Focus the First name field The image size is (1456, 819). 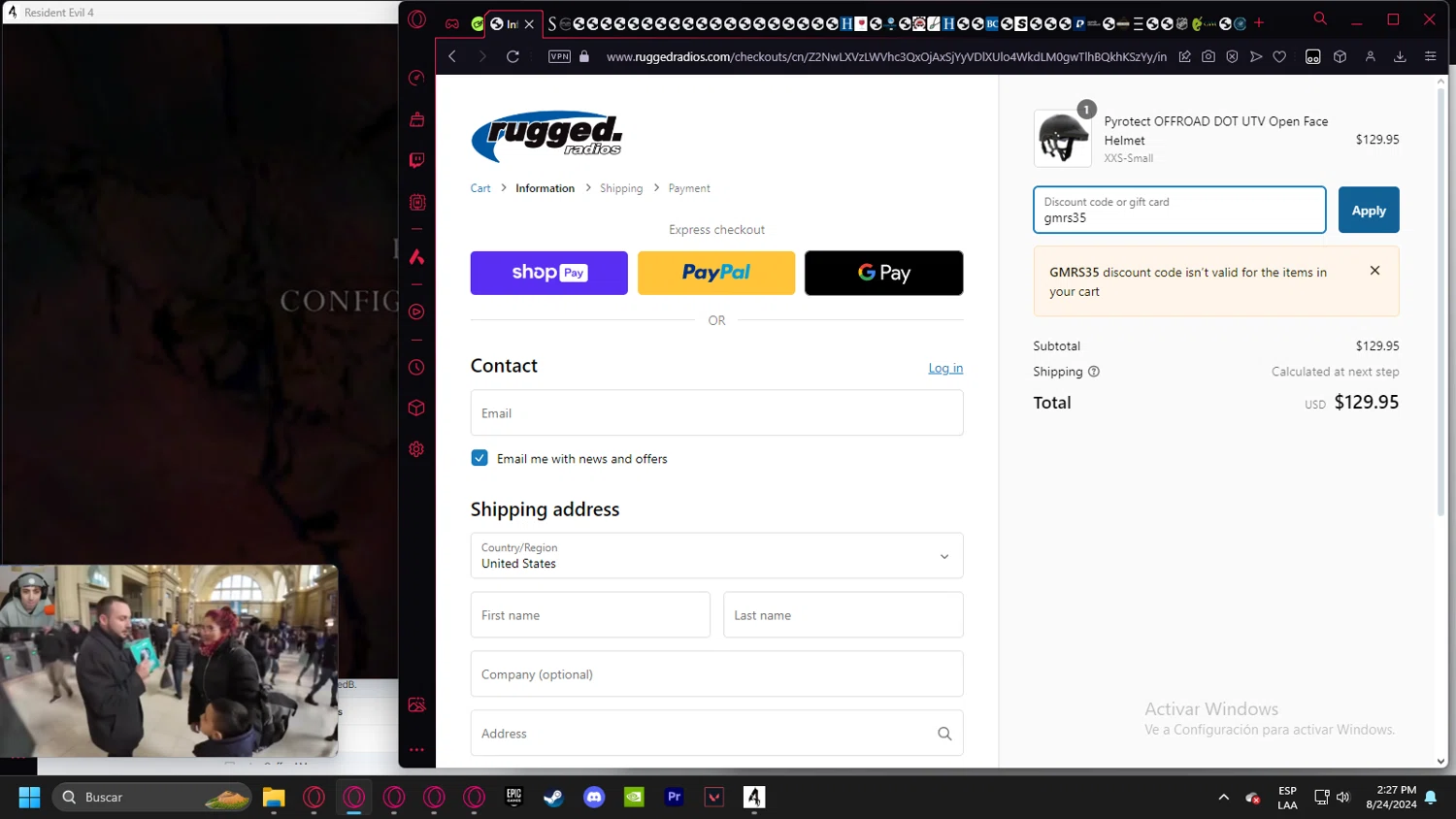tap(590, 615)
